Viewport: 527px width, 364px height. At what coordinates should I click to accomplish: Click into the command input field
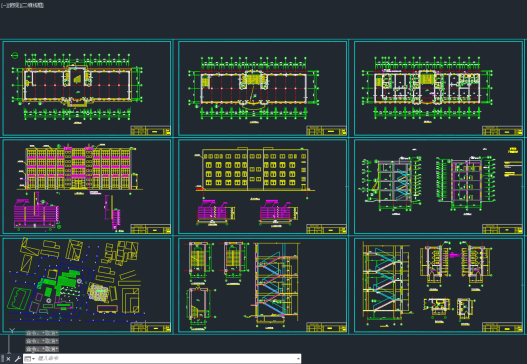[166, 359]
